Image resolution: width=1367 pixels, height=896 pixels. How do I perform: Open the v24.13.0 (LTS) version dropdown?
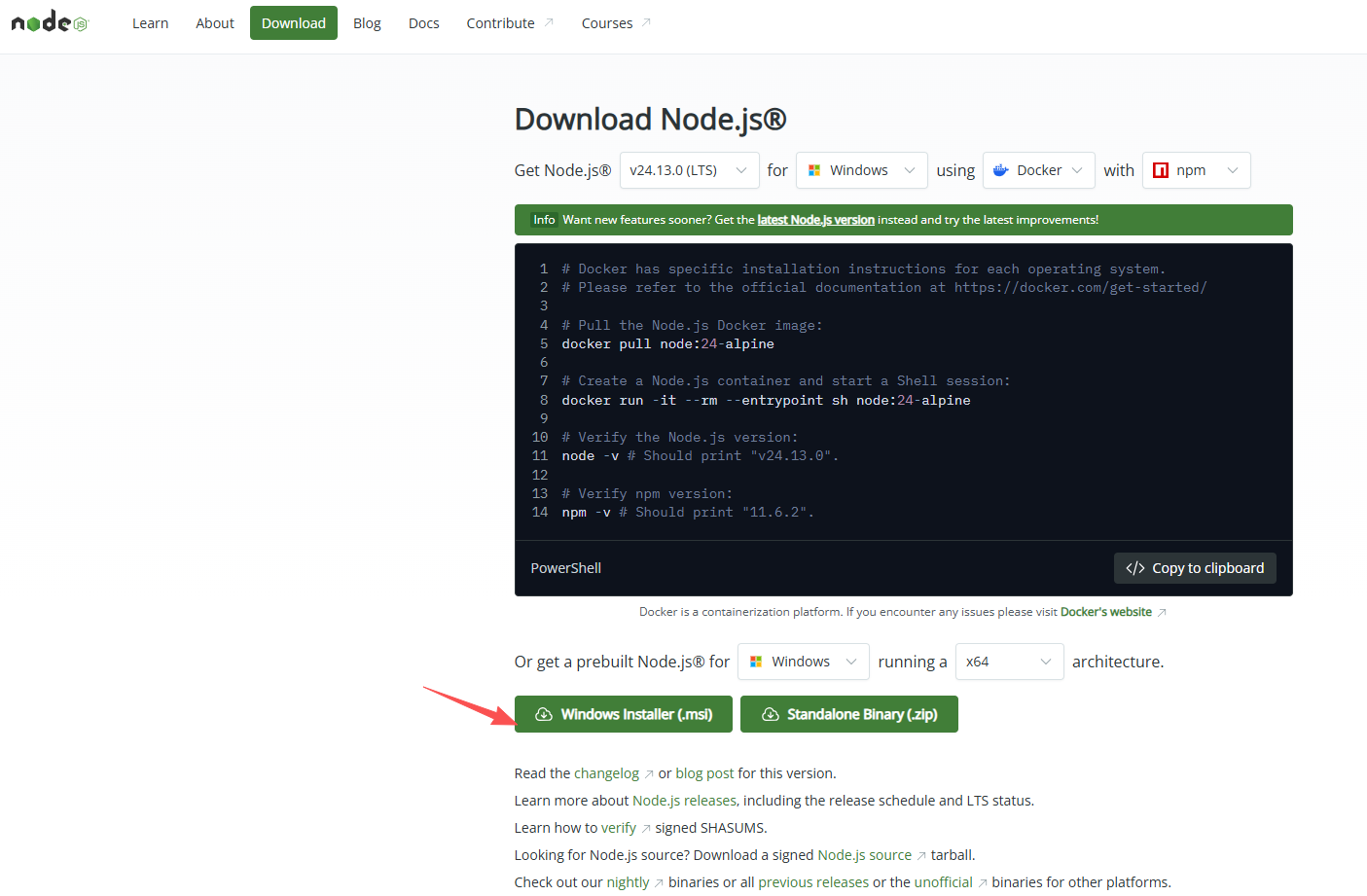689,170
